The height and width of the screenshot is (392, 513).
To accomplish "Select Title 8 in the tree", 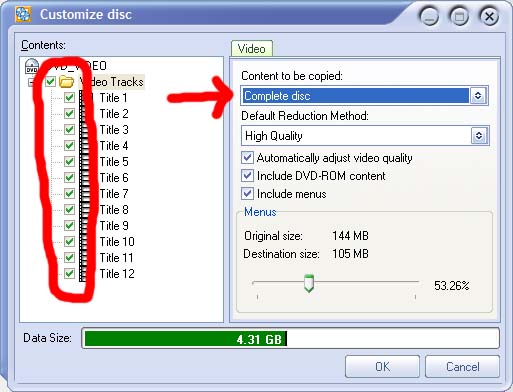I will pos(114,210).
